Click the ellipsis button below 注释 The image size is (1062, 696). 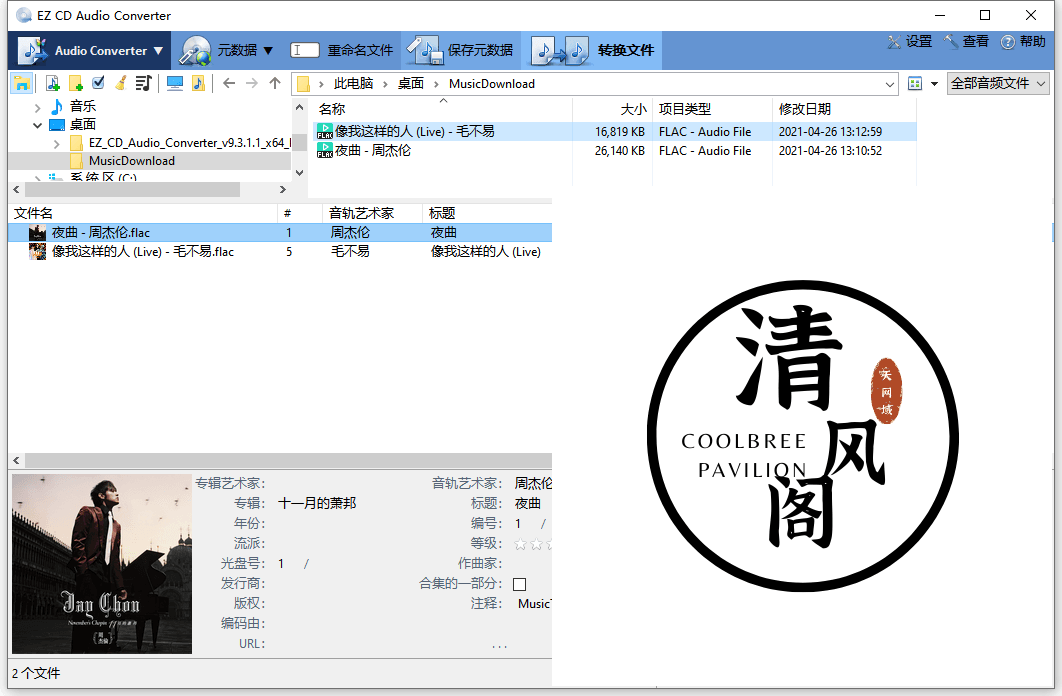[500, 645]
